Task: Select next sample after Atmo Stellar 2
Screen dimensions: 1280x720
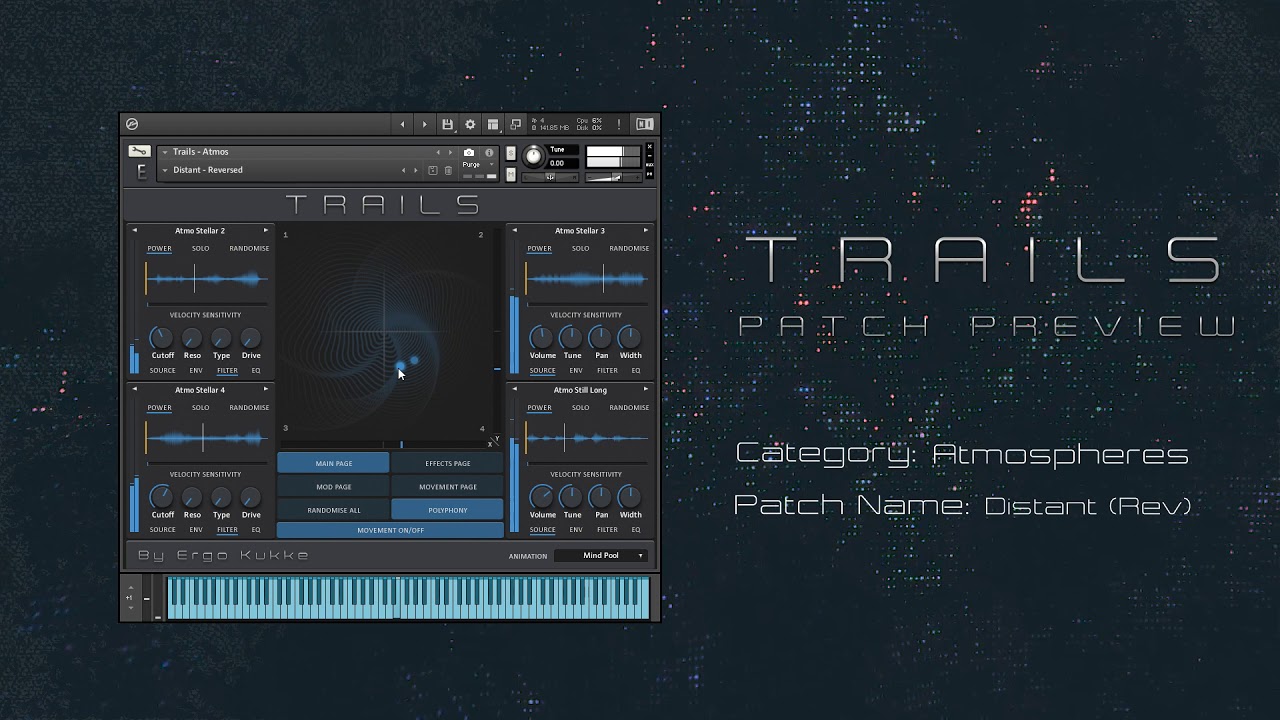Action: (265, 230)
